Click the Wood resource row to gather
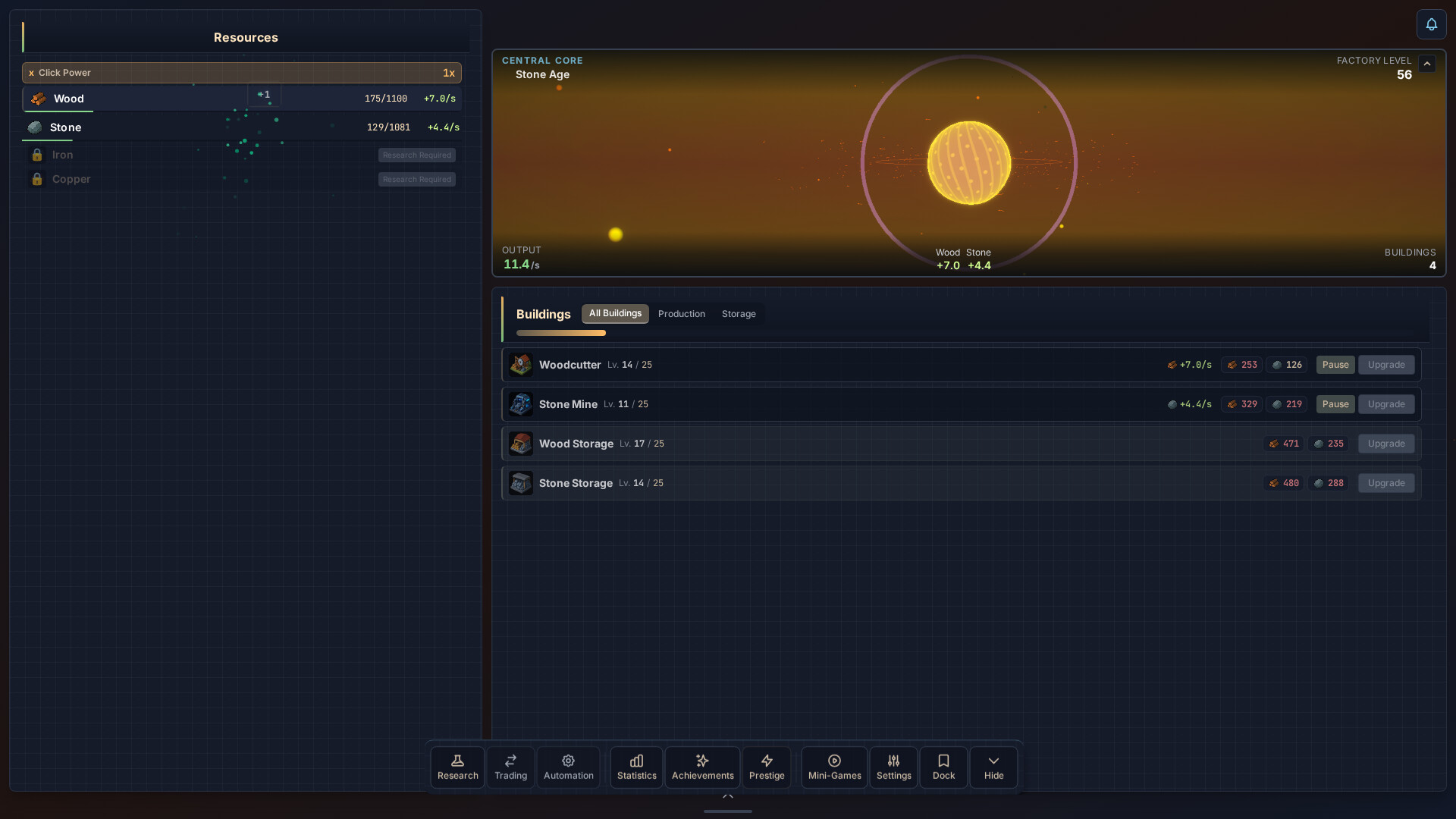 [x=242, y=99]
